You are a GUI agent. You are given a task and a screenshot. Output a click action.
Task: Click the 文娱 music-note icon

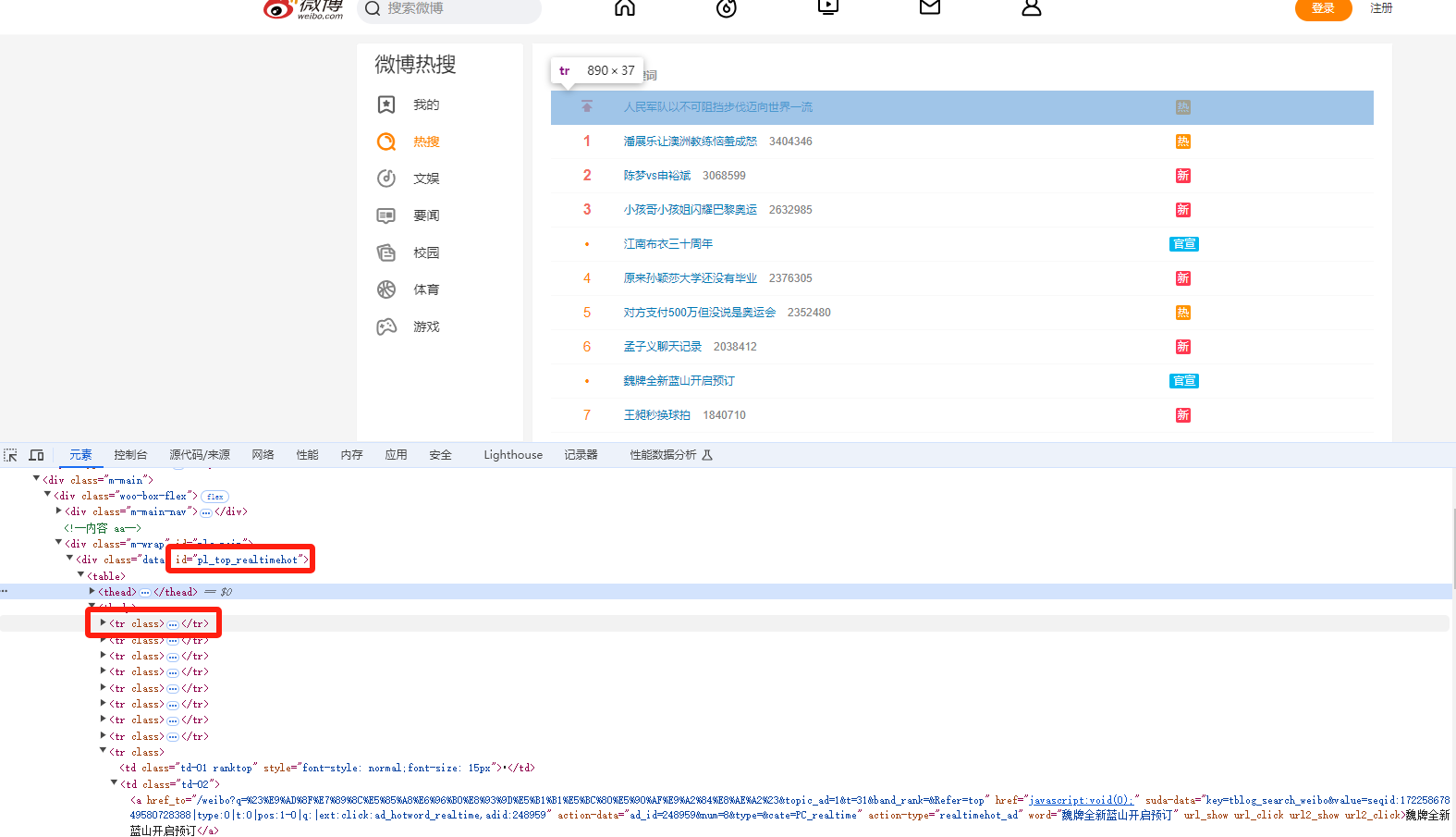point(386,178)
